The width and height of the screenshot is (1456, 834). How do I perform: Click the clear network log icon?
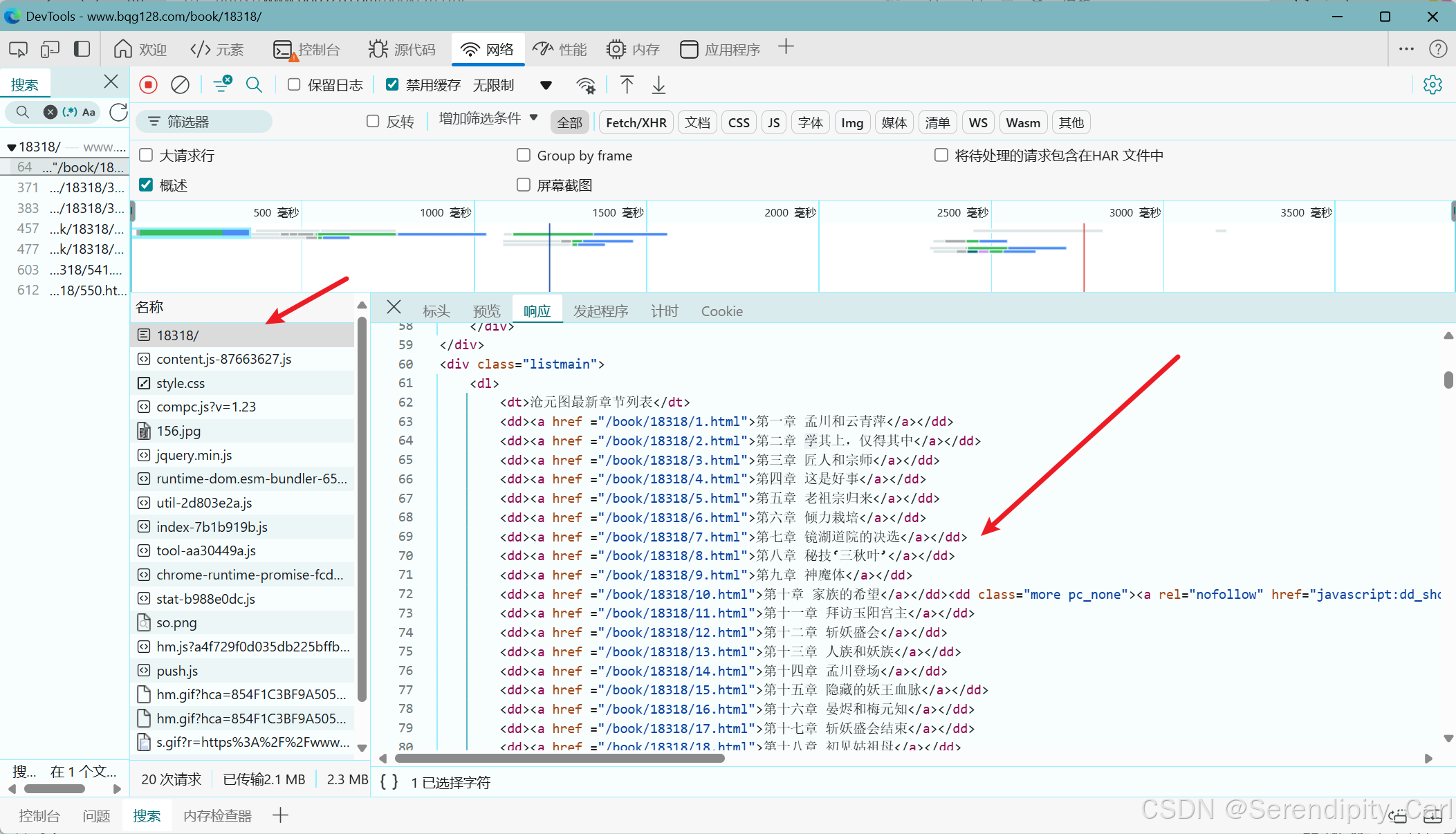180,85
